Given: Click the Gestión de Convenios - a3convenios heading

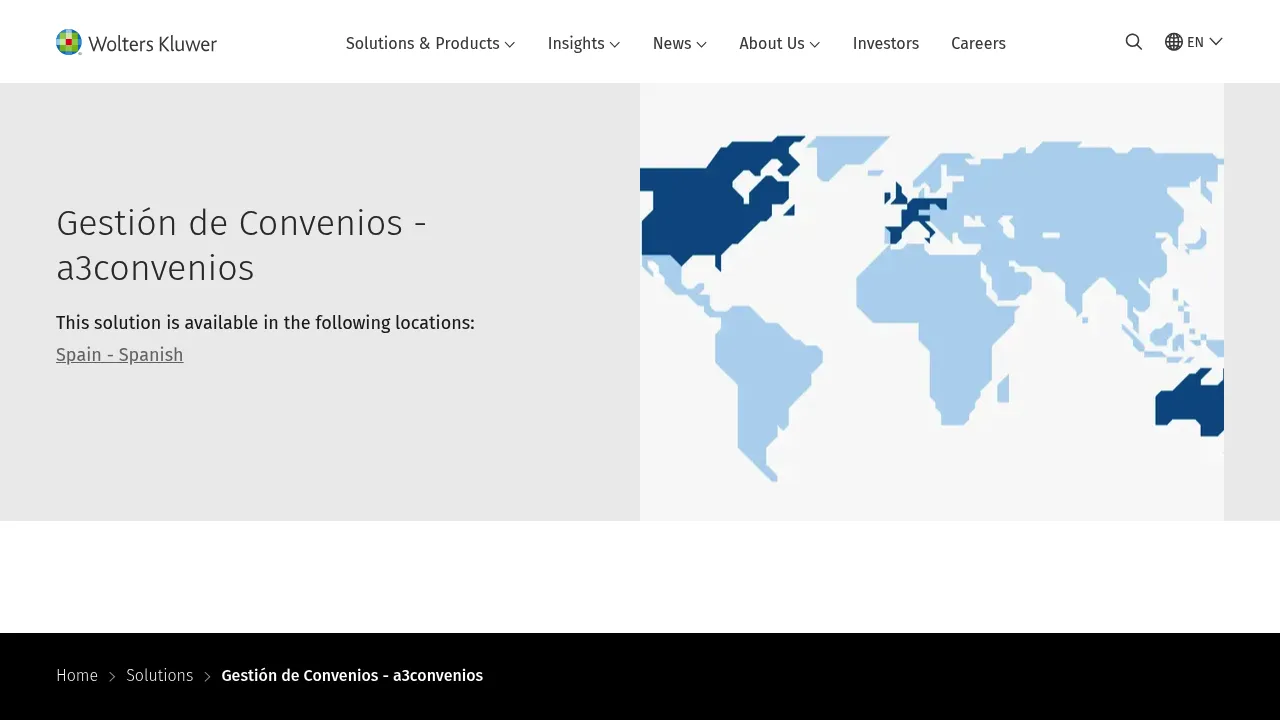Looking at the screenshot, I should [x=242, y=245].
